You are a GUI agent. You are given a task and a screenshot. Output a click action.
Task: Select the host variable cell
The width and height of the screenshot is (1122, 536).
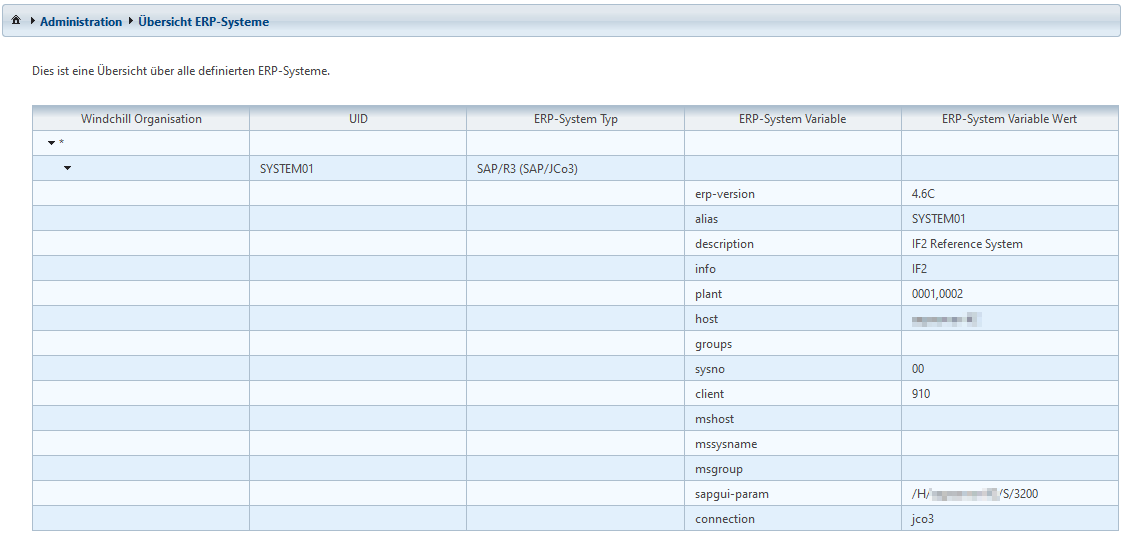(x=707, y=319)
